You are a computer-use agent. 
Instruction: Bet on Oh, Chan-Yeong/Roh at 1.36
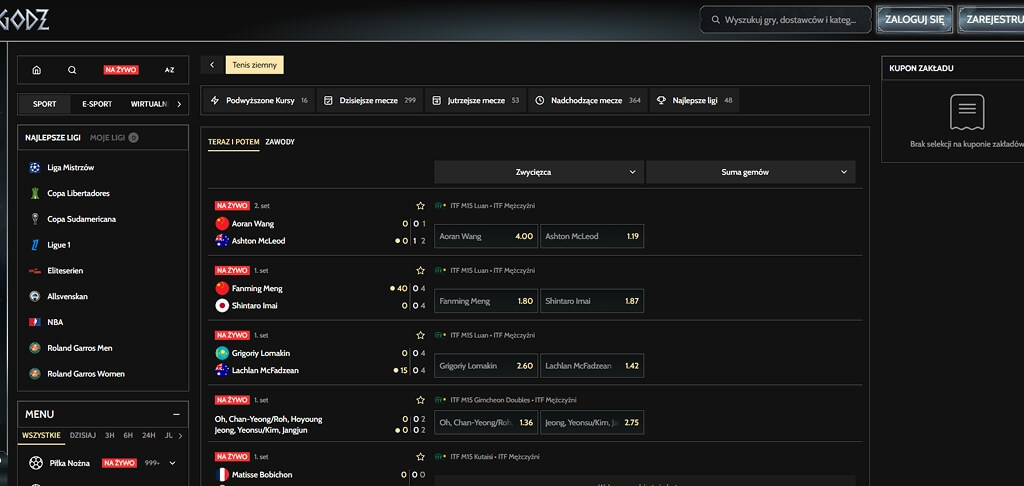point(486,423)
